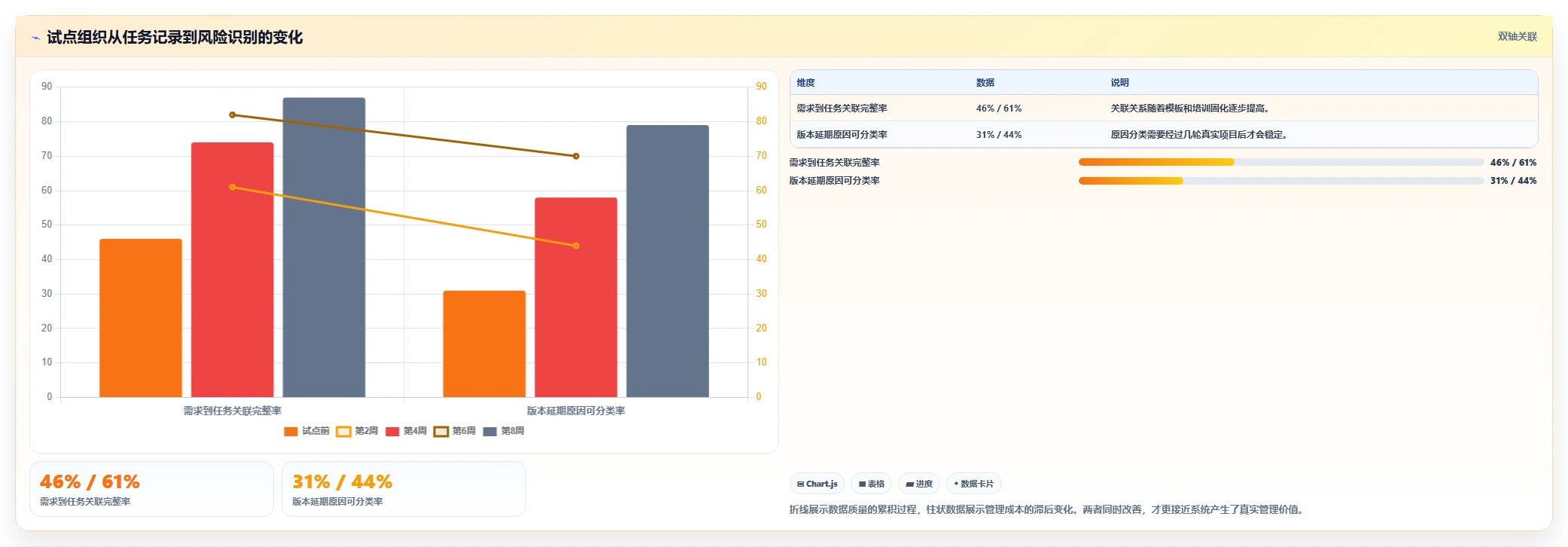Click the 31% / 44% summary card
The width and height of the screenshot is (1568, 547).
pos(403,489)
